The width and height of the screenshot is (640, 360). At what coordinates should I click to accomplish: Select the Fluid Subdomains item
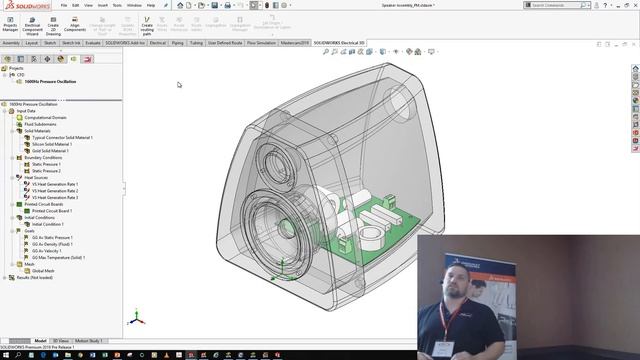tap(40, 124)
